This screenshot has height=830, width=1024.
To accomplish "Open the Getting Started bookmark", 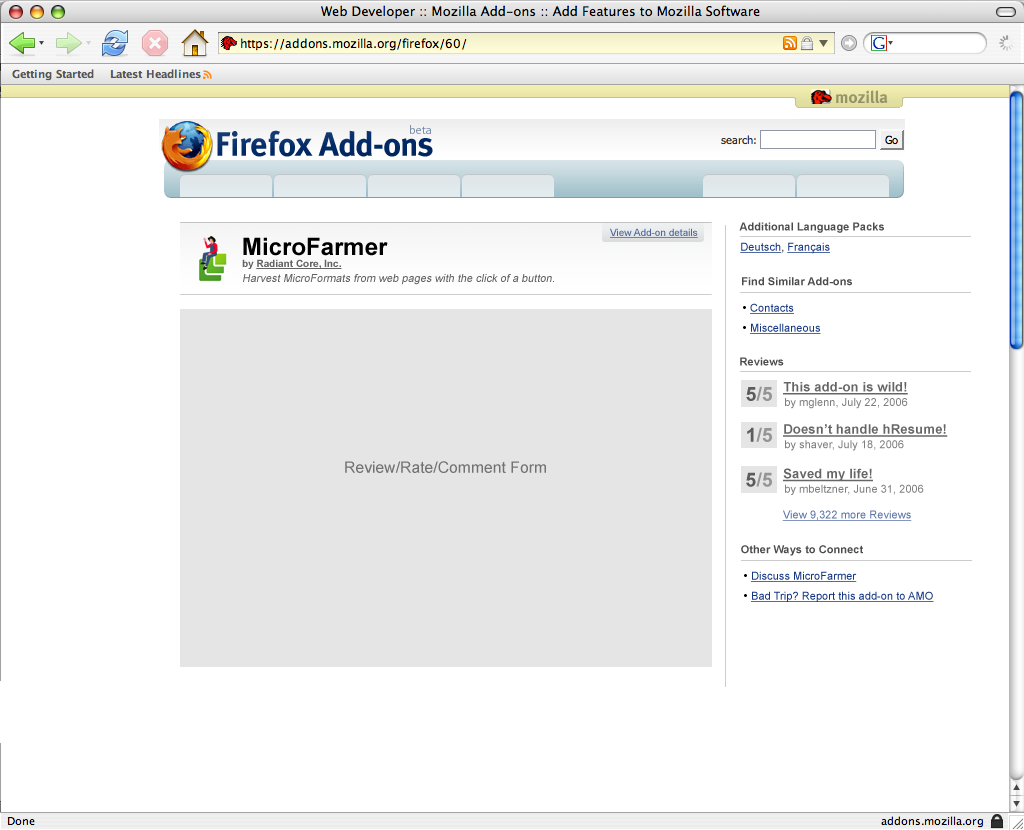I will 53,74.
